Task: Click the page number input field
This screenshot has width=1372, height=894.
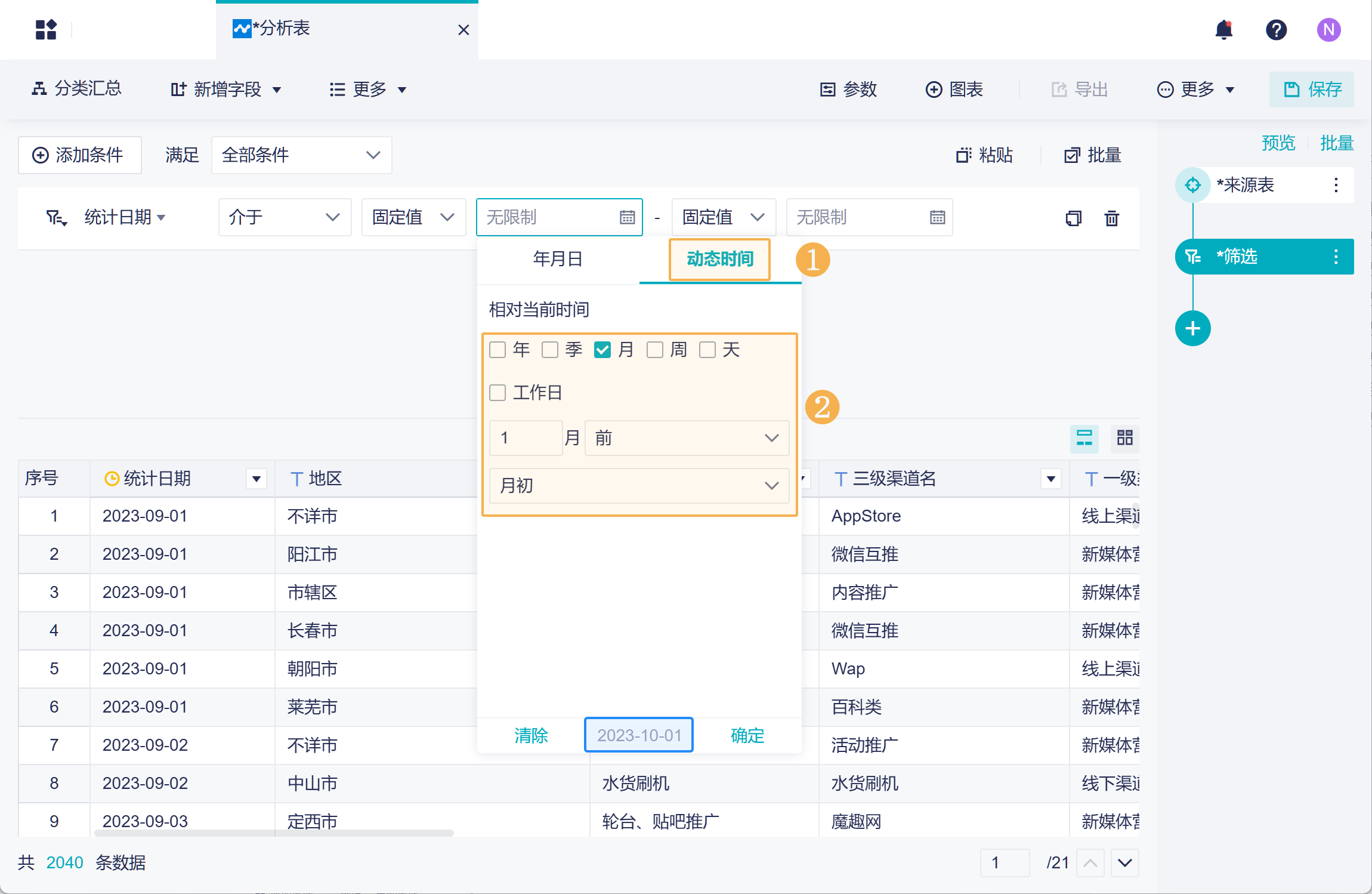Action: 1005,862
